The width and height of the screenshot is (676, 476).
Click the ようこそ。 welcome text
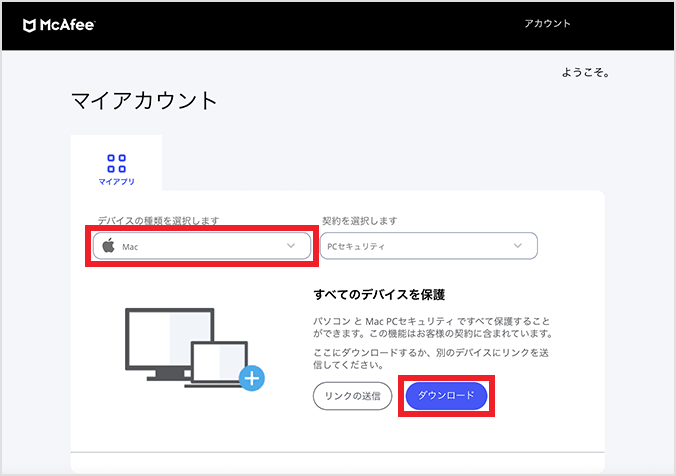pyautogui.click(x=585, y=72)
